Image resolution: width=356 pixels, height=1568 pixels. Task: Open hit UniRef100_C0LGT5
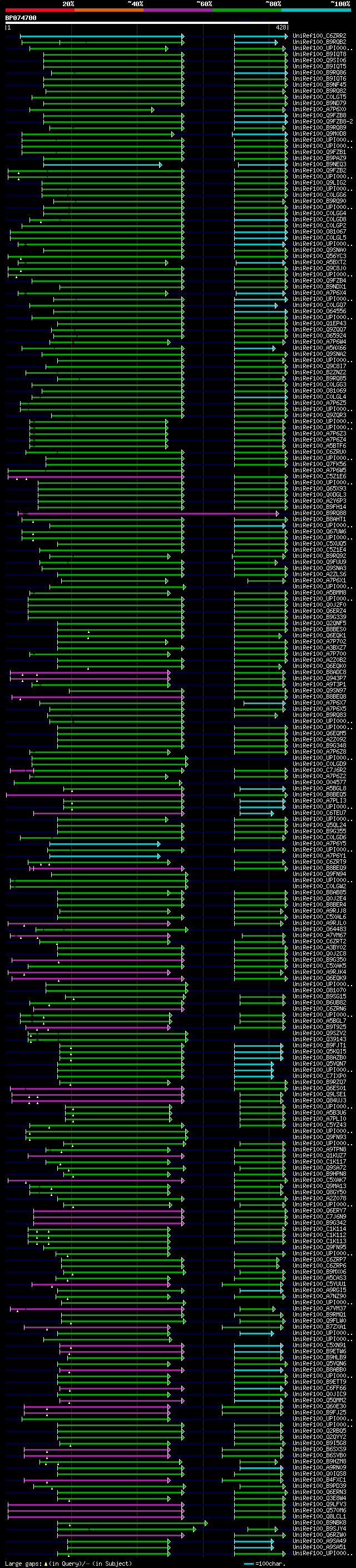pos(319,97)
